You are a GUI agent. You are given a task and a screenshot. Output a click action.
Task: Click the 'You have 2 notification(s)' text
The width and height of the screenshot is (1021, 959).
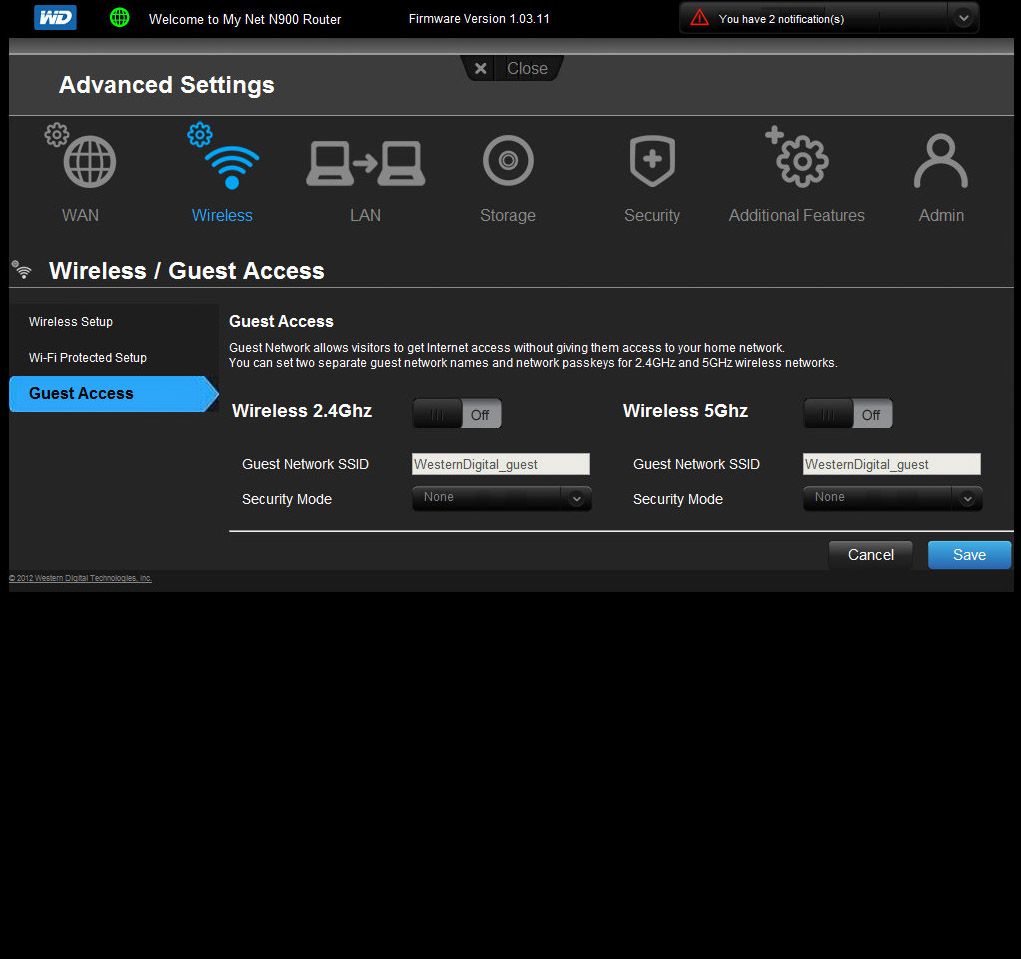(781, 19)
